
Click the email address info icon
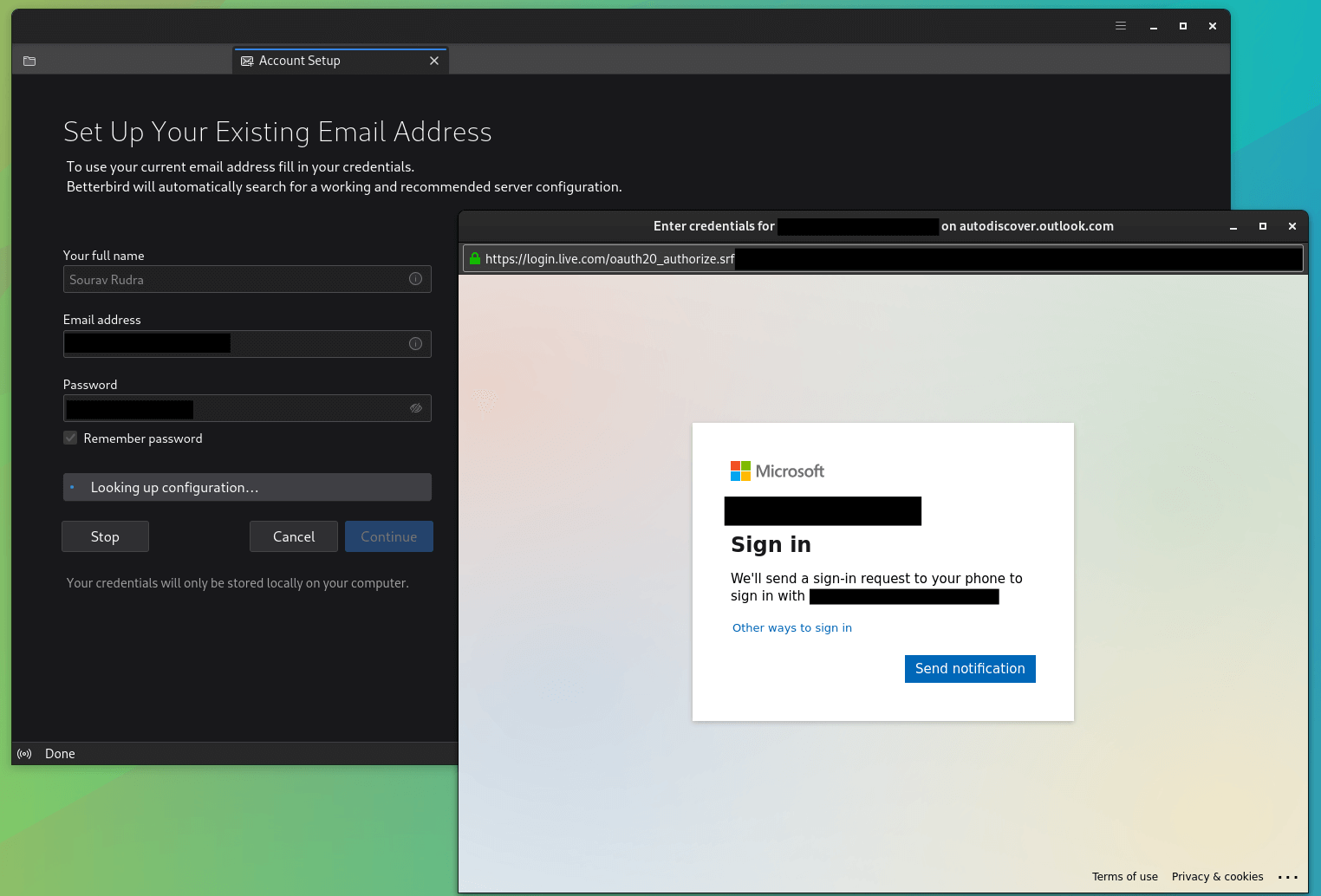pyautogui.click(x=415, y=344)
